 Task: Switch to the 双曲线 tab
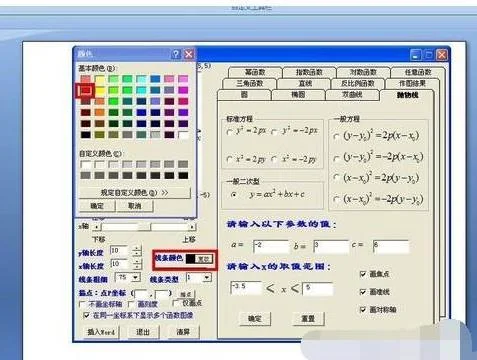click(352, 95)
